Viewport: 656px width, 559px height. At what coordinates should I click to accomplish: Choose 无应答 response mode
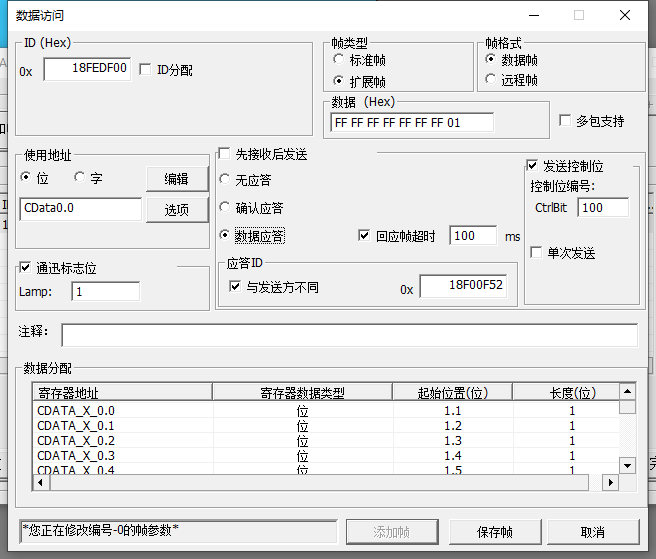click(x=225, y=180)
